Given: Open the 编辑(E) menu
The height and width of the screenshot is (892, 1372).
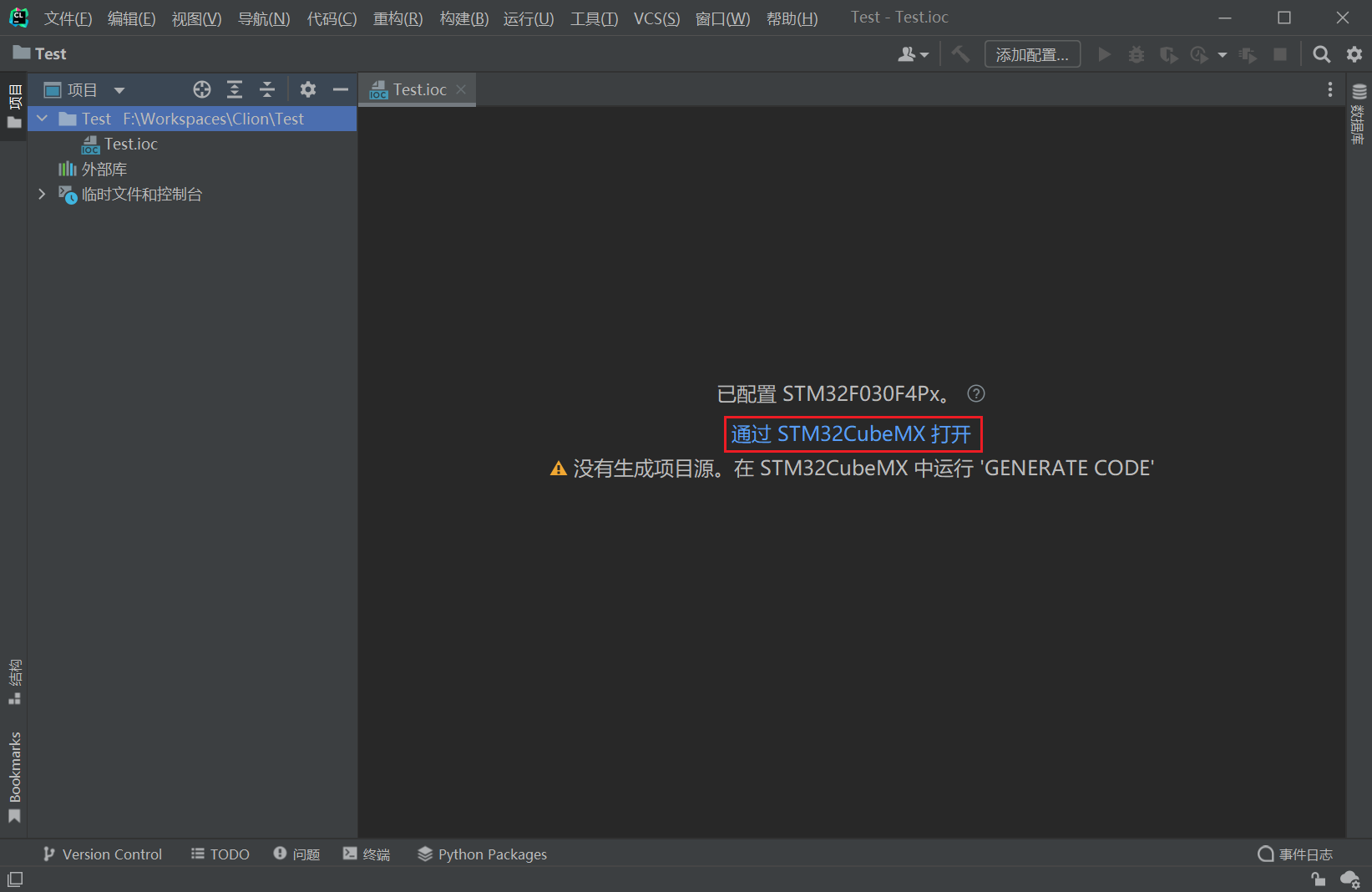Looking at the screenshot, I should click(132, 18).
